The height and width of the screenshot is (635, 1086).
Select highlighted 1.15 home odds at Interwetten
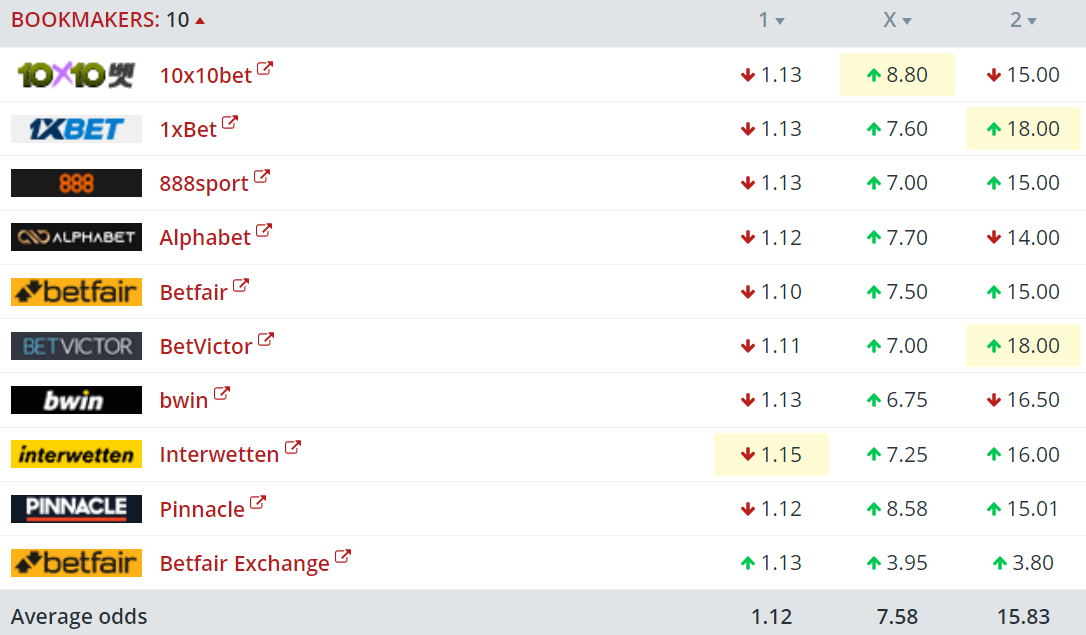771,454
